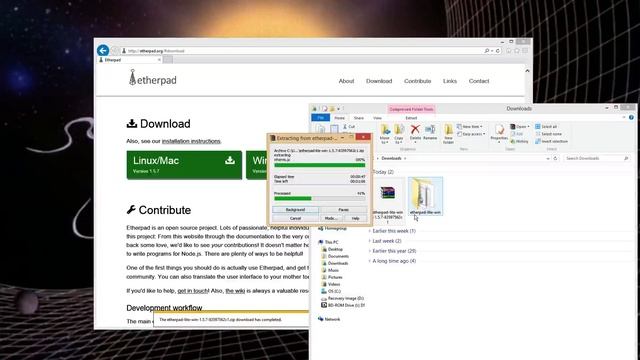
Task: Collapse the Today group header
Action: pos(383,172)
